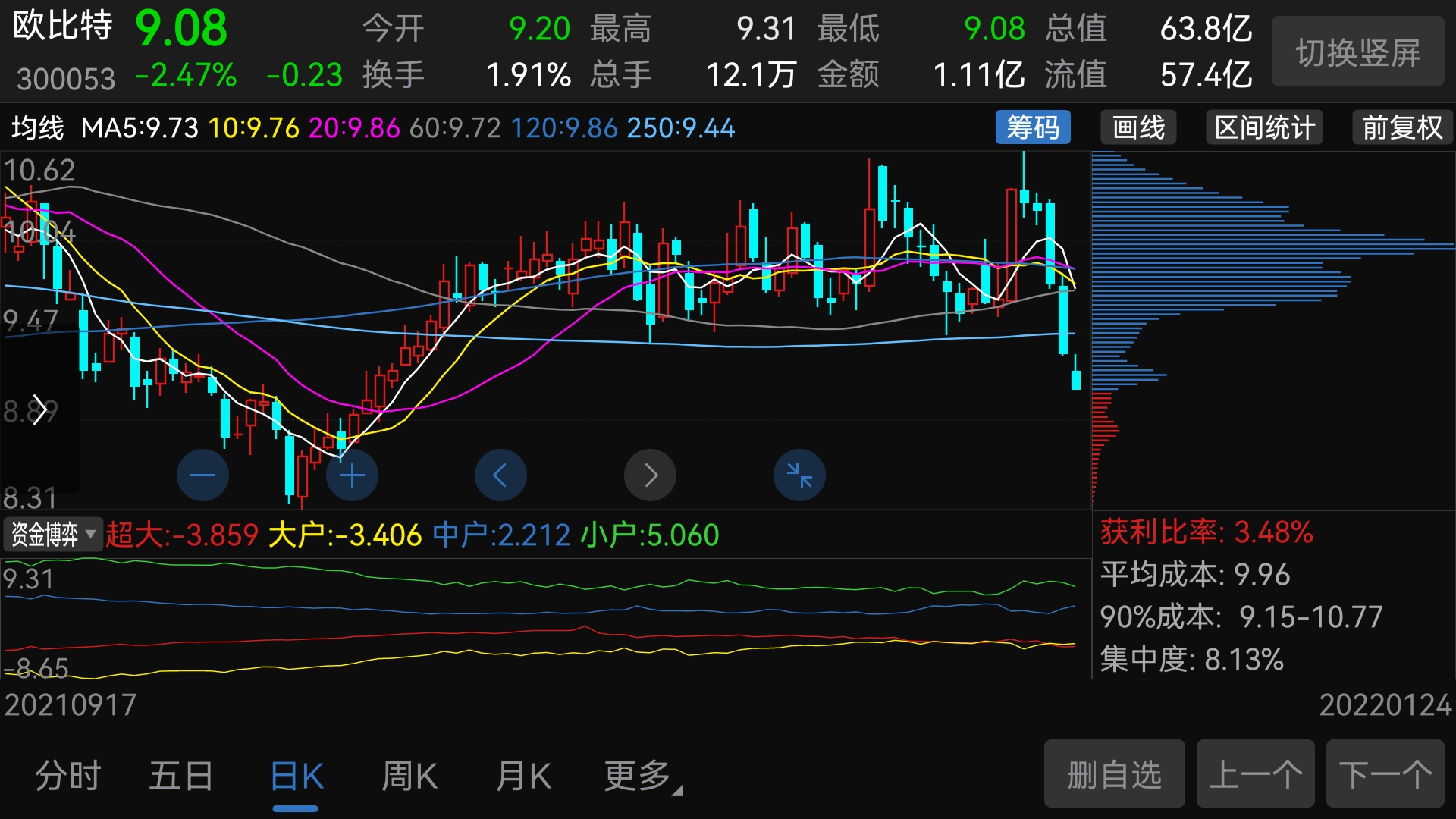Click magenta 20:9.86 MA value
Image resolution: width=1456 pixels, height=819 pixels.
tap(354, 127)
